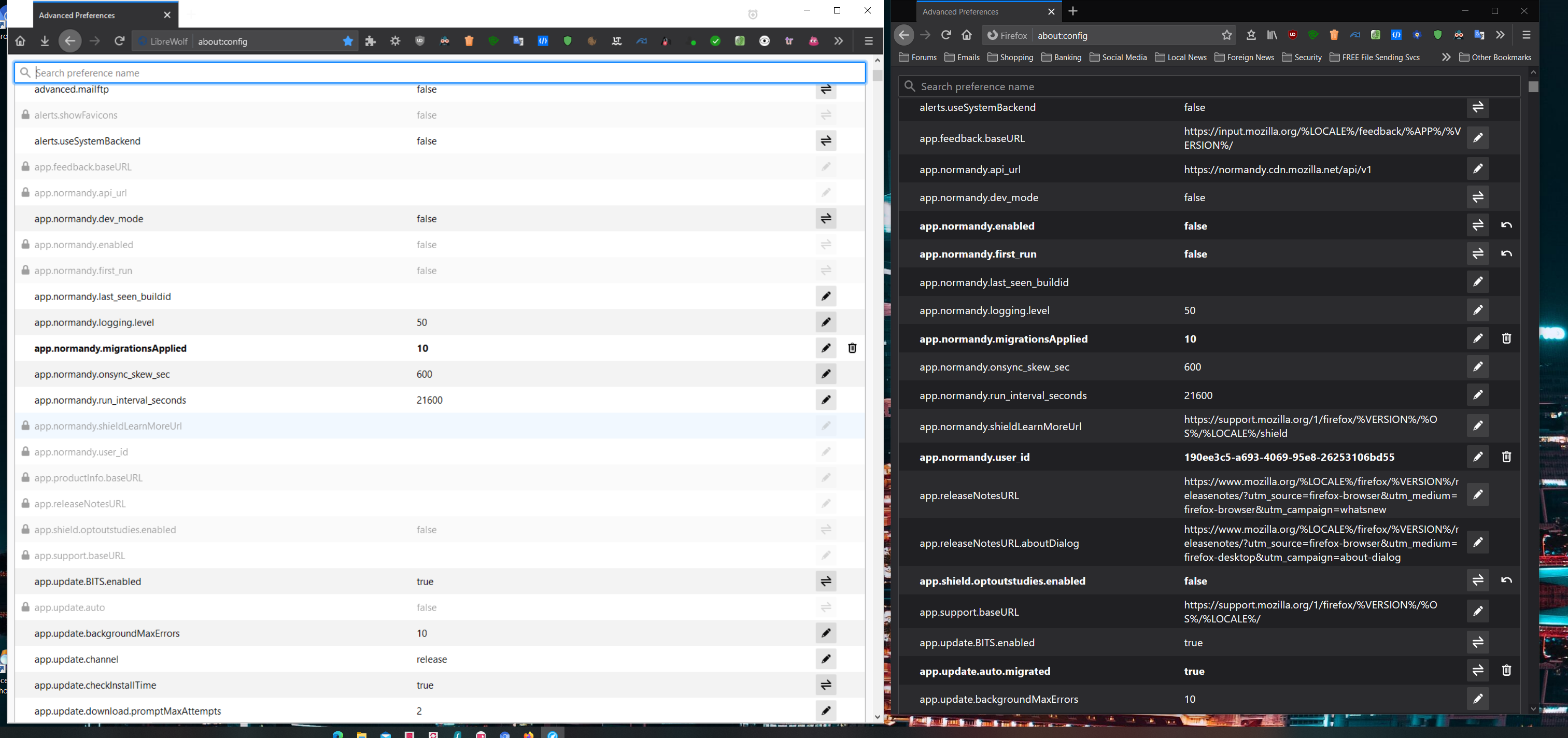
Task: Open the LibreWolf downloads arrow icon
Action: 45,41
